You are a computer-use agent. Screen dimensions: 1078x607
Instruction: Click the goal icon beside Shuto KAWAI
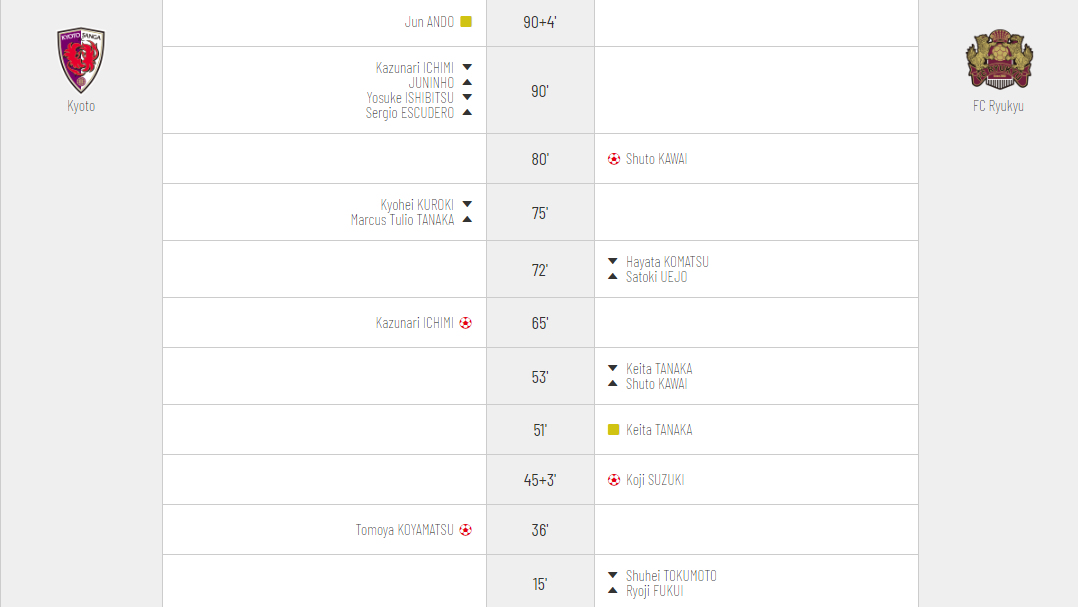click(614, 159)
